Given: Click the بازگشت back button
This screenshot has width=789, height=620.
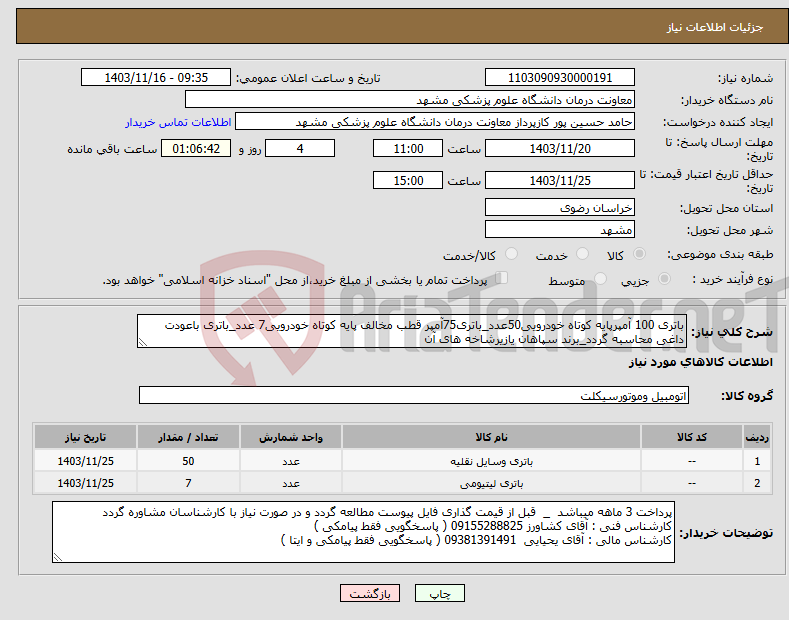Looking at the screenshot, I should click(370, 594).
